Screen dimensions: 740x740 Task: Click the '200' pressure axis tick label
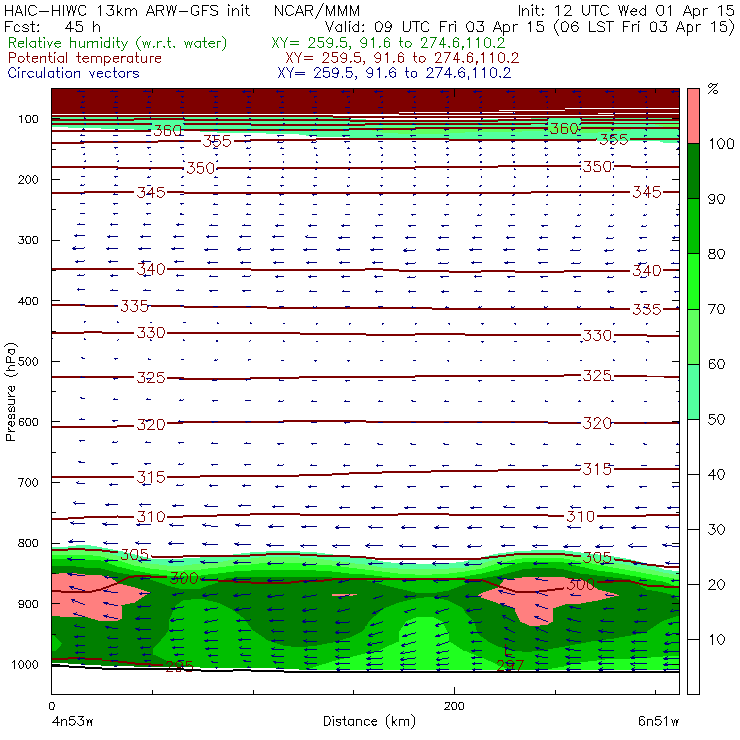[28, 179]
